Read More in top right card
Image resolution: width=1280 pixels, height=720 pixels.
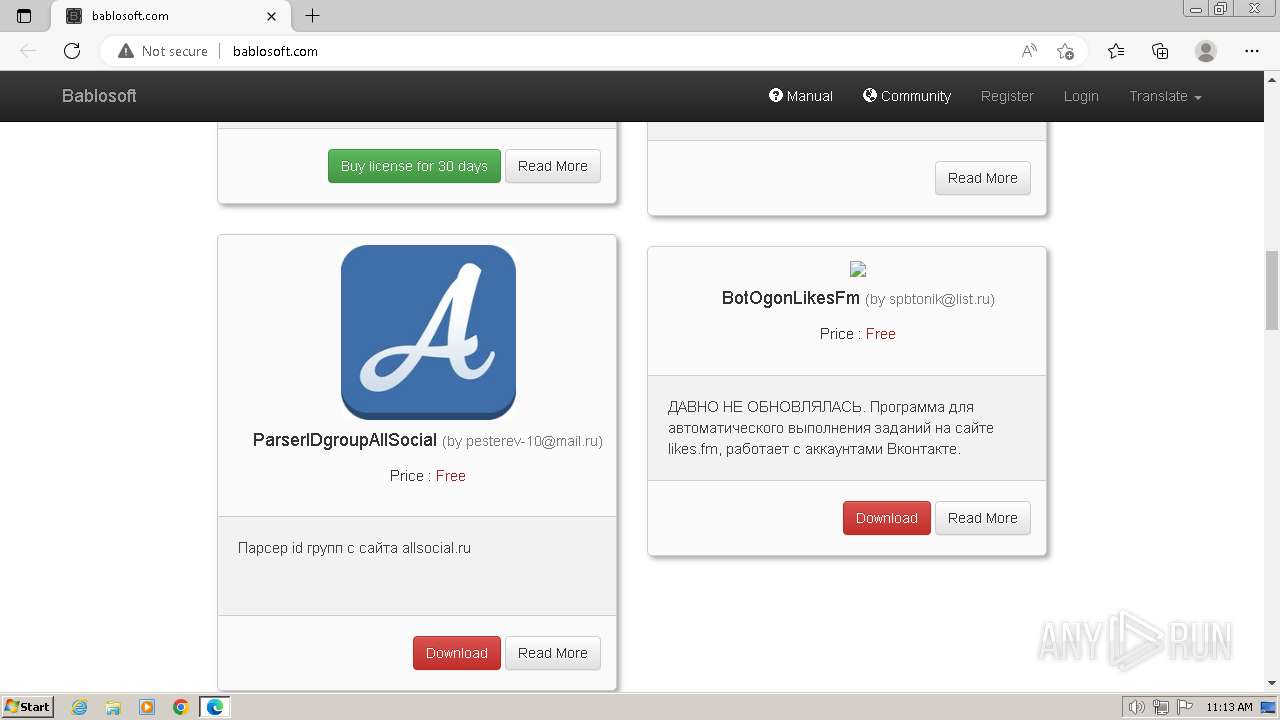point(983,178)
